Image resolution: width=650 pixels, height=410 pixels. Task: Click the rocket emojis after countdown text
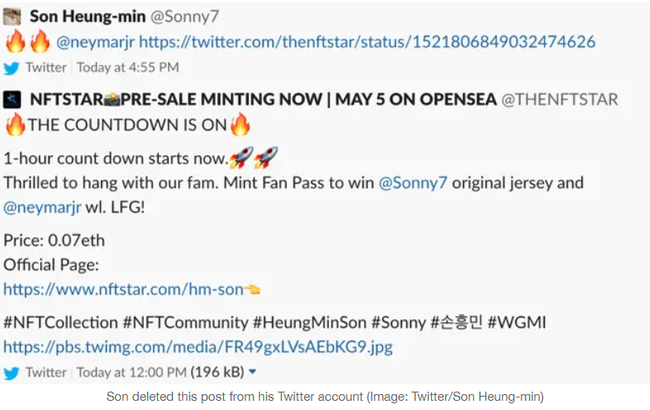tap(253, 158)
